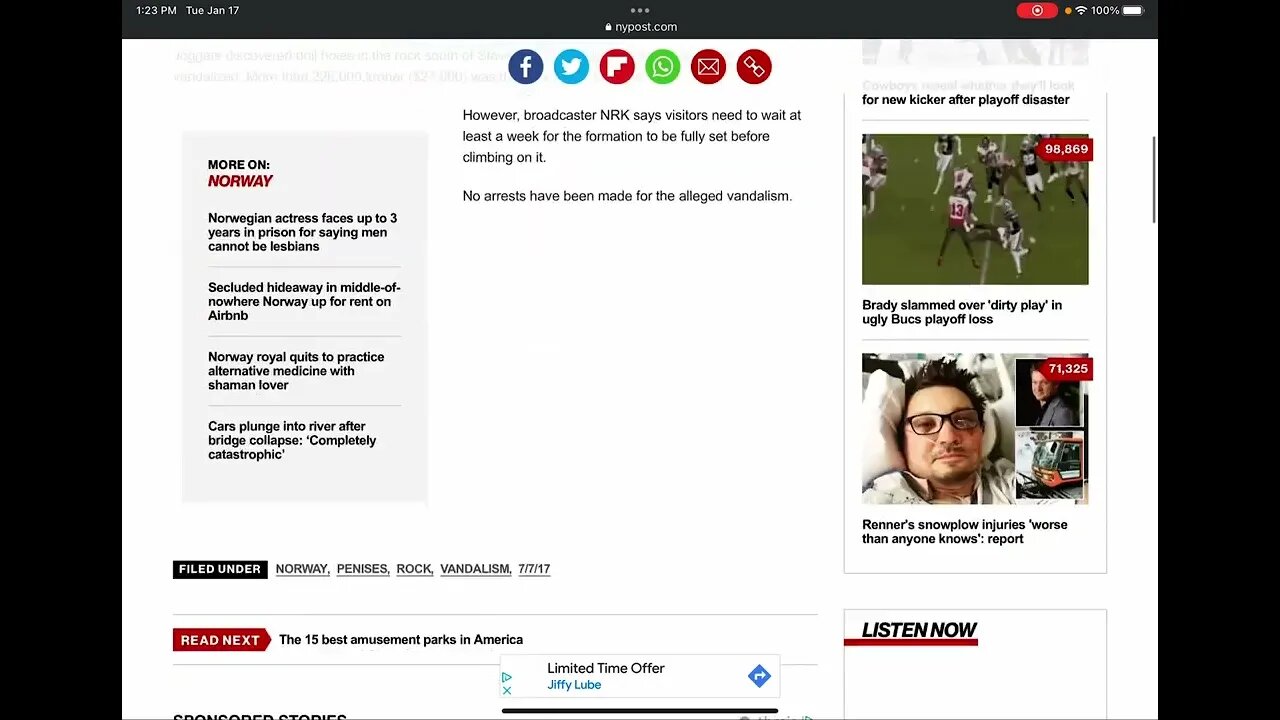Tap the 1:23 PM clock
Viewport: 1280px width, 720px height.
156,10
